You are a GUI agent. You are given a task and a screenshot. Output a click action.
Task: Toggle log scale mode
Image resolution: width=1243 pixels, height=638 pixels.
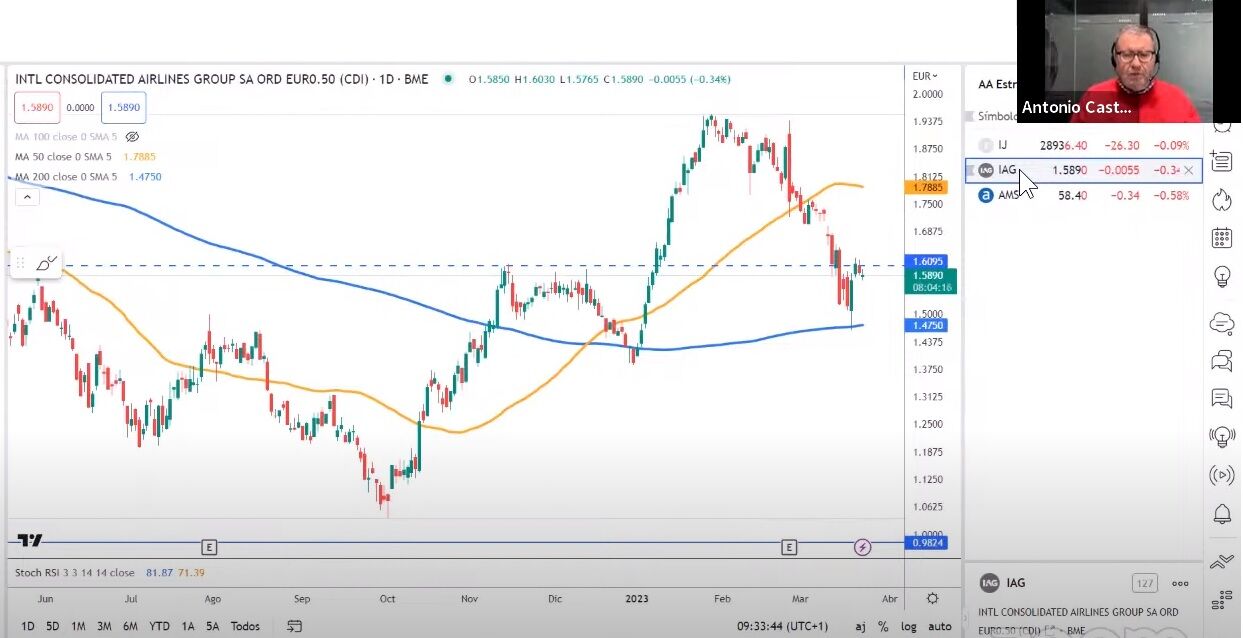point(908,626)
